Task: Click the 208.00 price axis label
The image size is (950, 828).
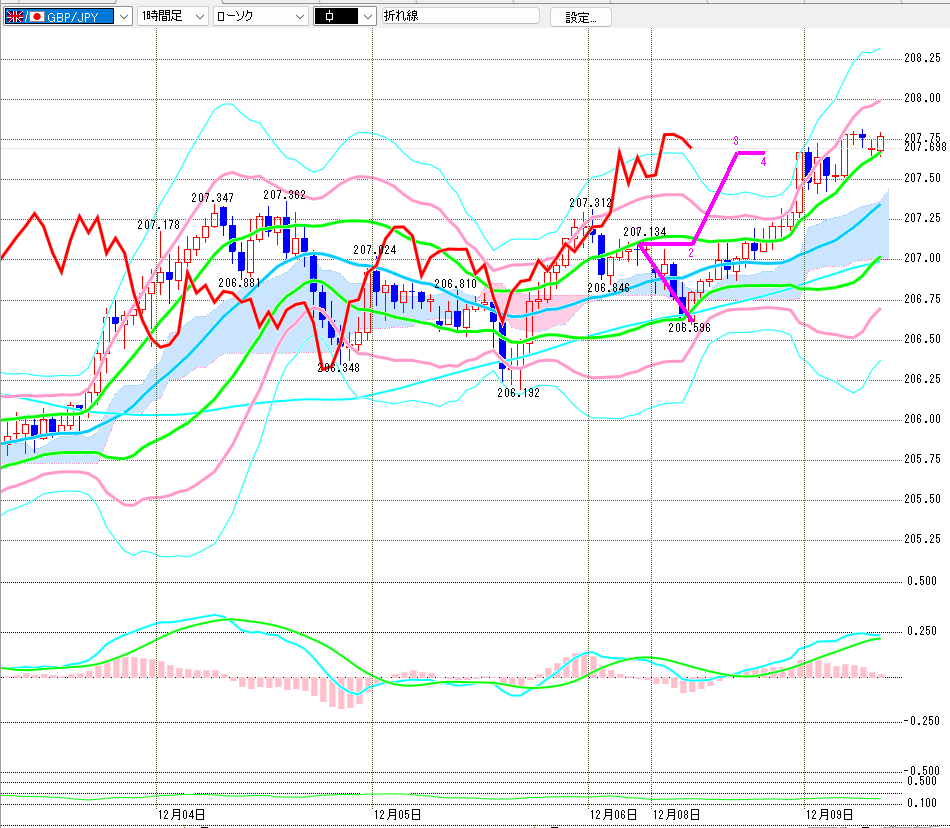Action: [922, 98]
